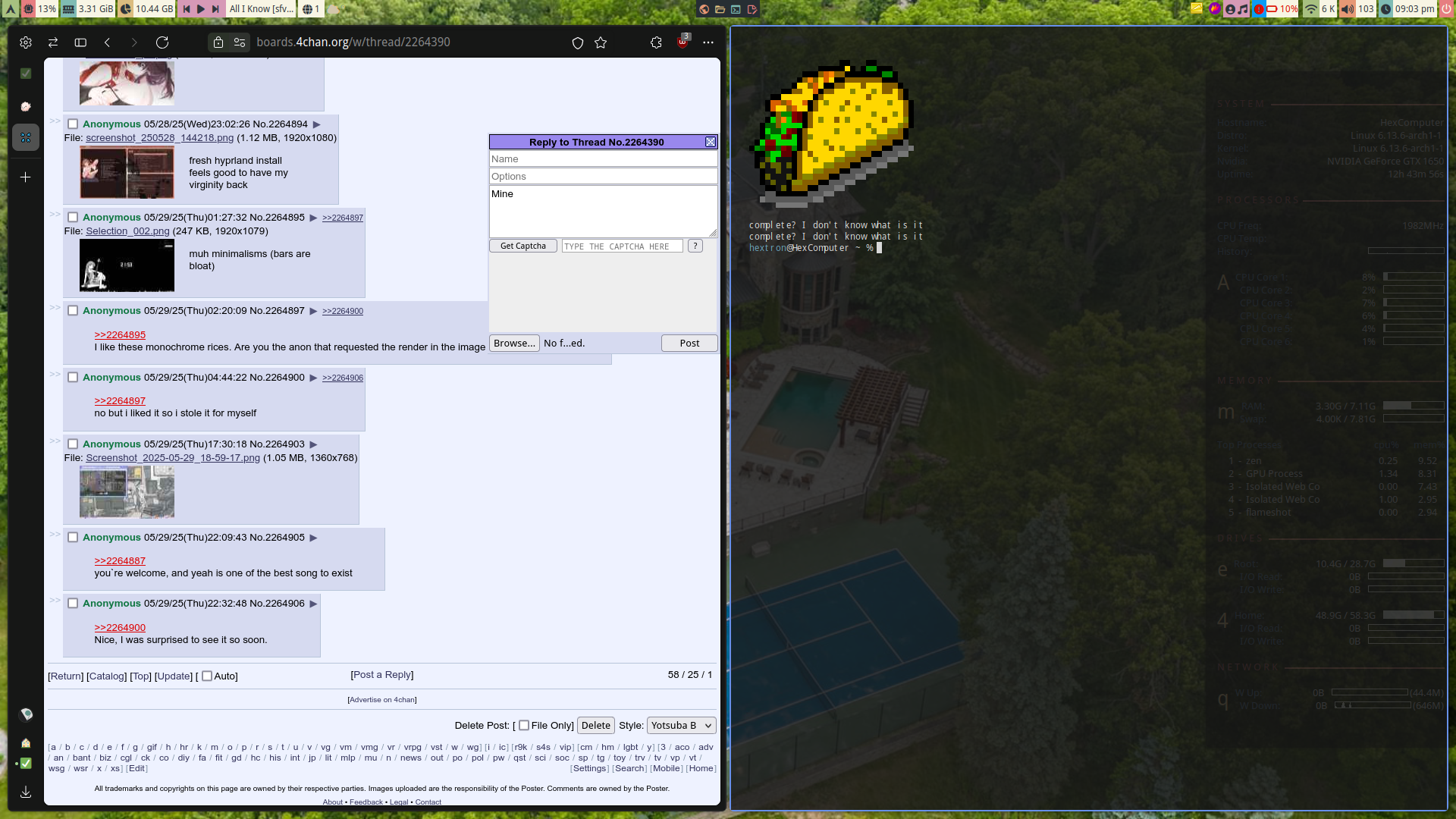Open post menu arrow for No.2264897
Screen dimensions: 1456x819
tap(313, 311)
